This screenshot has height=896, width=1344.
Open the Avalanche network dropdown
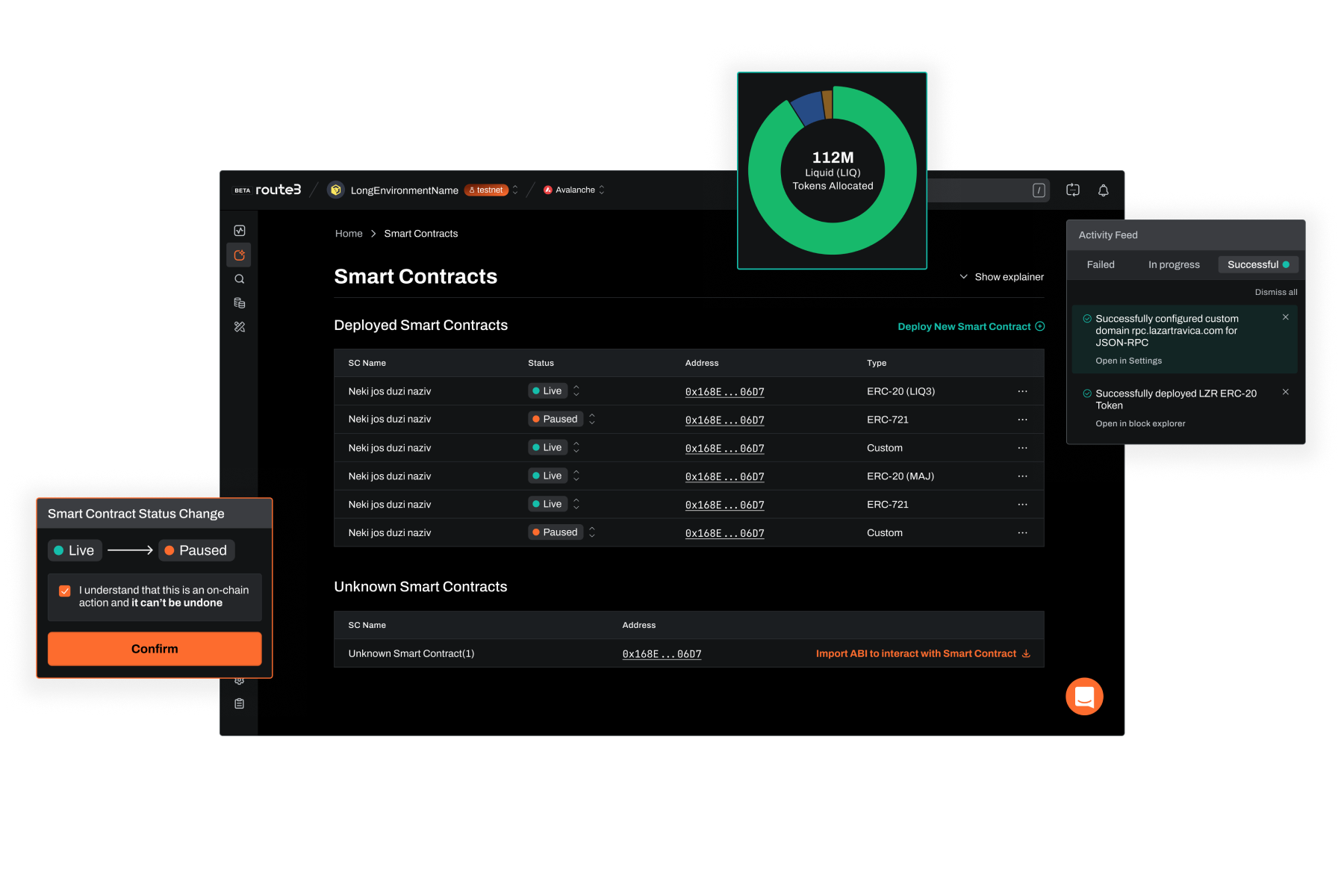(x=574, y=190)
